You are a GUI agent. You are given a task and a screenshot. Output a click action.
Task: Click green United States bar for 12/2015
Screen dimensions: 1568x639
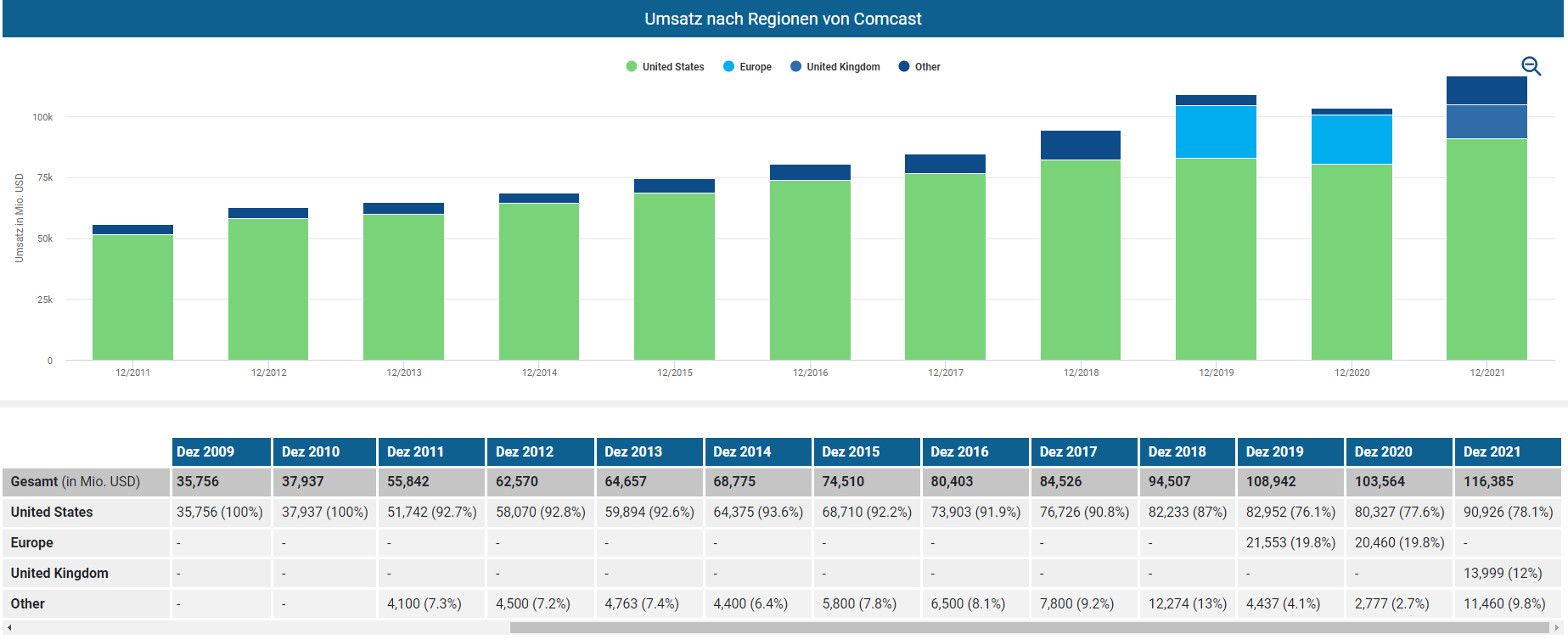pos(674,276)
